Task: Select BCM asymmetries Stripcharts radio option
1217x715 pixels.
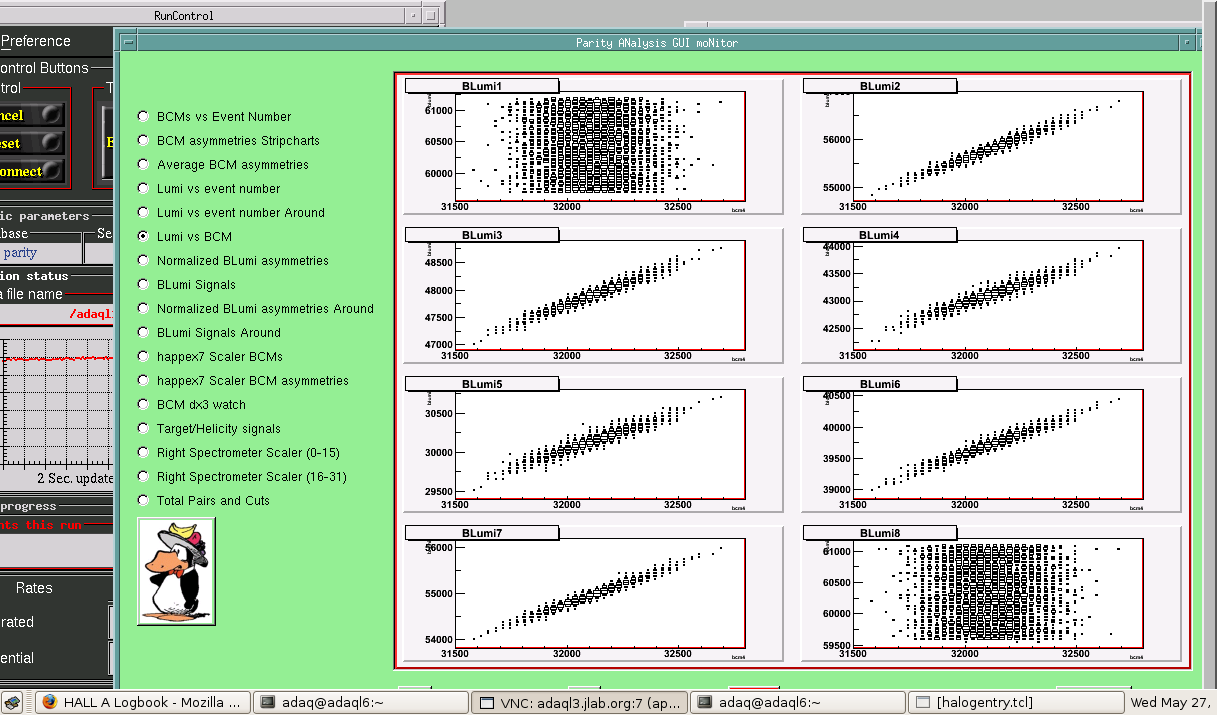Action: [143, 141]
